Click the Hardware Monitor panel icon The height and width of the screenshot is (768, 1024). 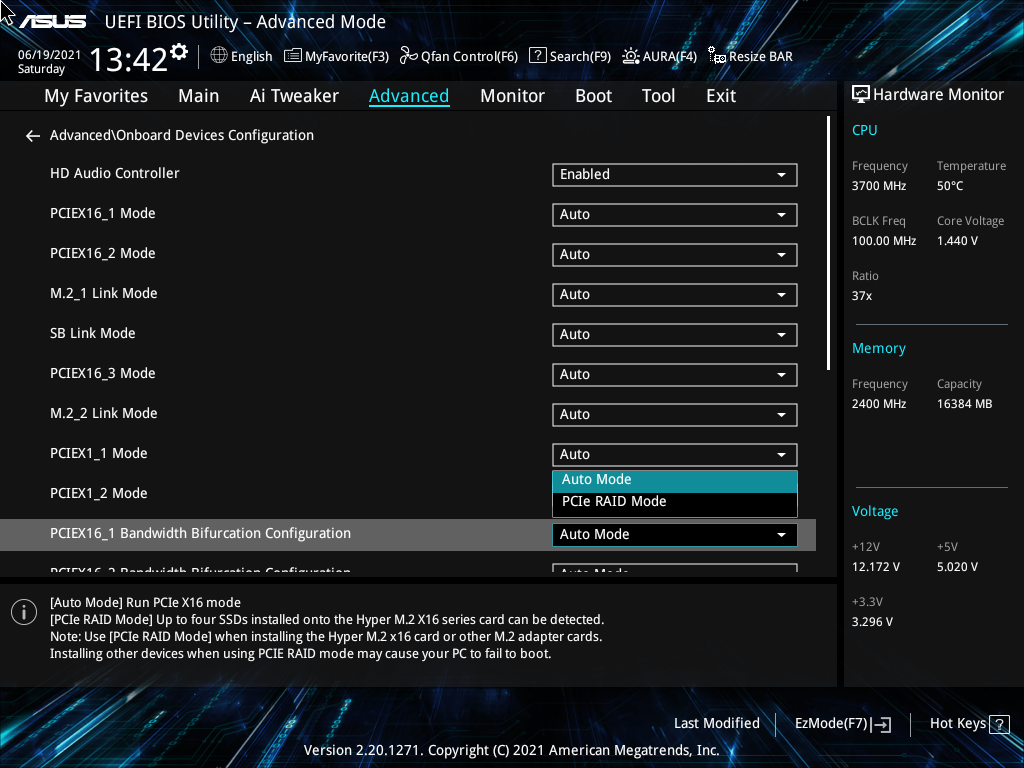coord(860,94)
